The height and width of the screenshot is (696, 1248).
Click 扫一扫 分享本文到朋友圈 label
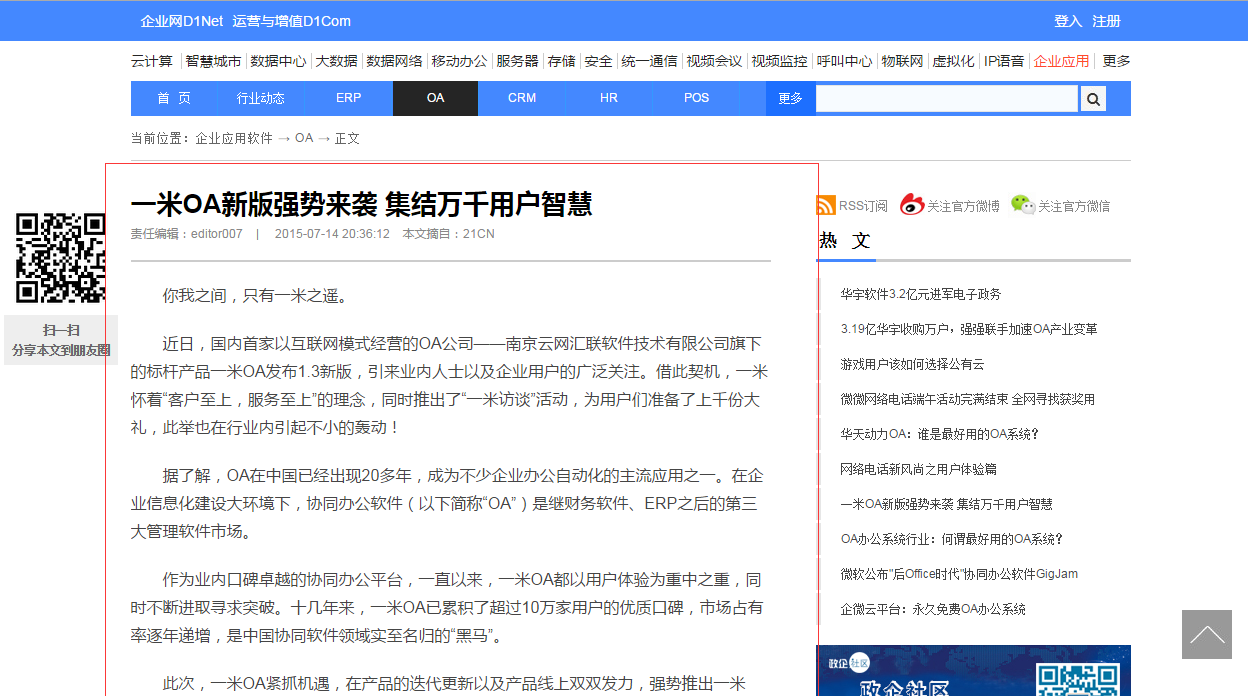click(x=61, y=340)
